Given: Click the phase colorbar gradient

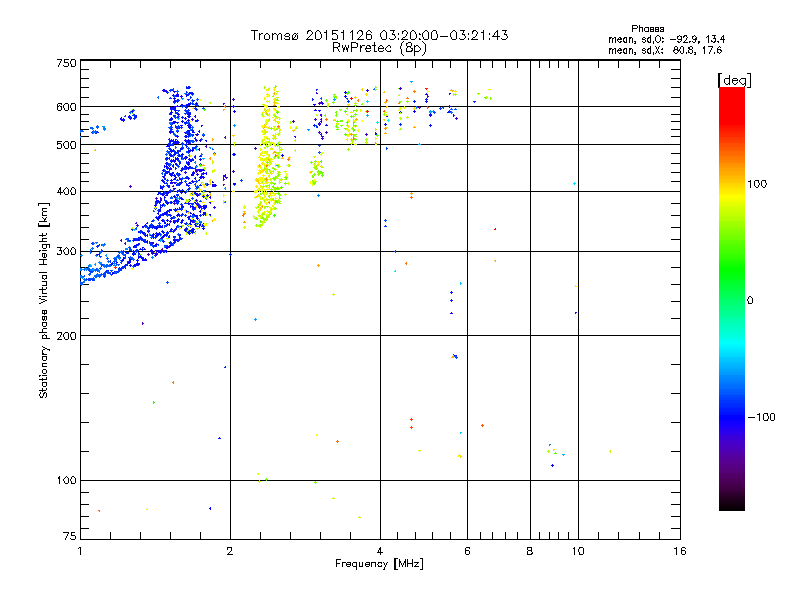Looking at the screenshot, I should (x=732, y=298).
